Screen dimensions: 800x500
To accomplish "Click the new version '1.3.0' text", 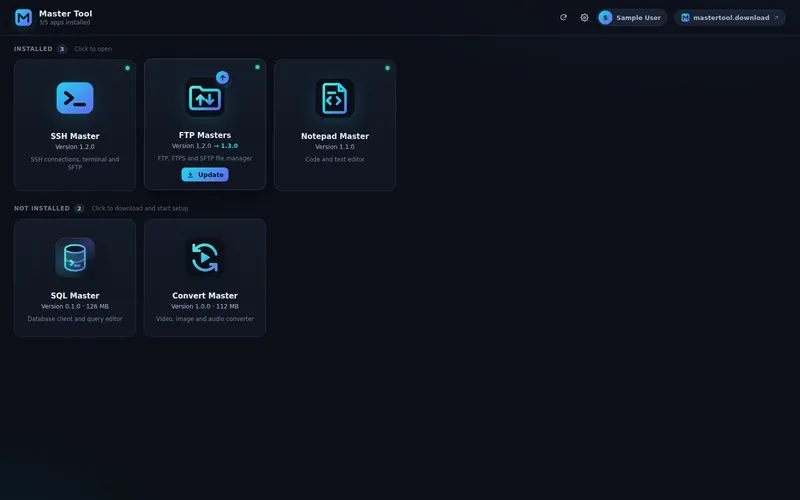I will pyautogui.click(x=229, y=146).
